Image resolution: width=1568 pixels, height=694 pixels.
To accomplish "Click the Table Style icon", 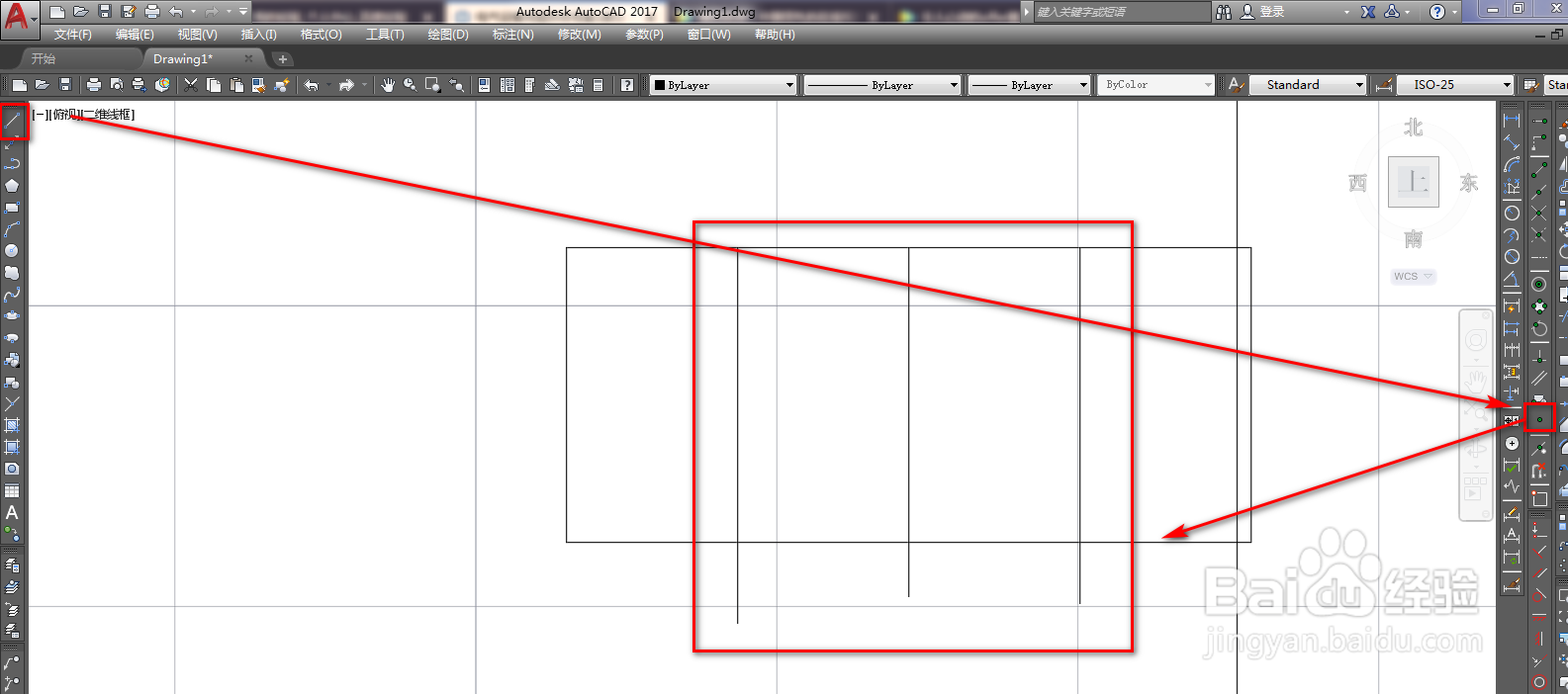I will pos(1531,85).
